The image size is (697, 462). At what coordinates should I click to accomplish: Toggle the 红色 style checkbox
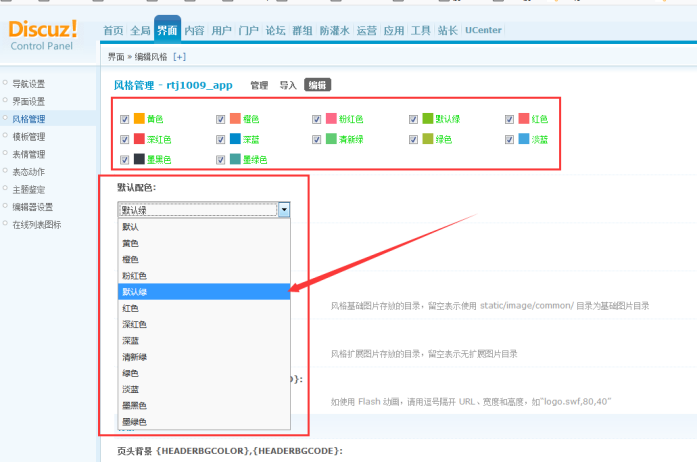click(509, 119)
